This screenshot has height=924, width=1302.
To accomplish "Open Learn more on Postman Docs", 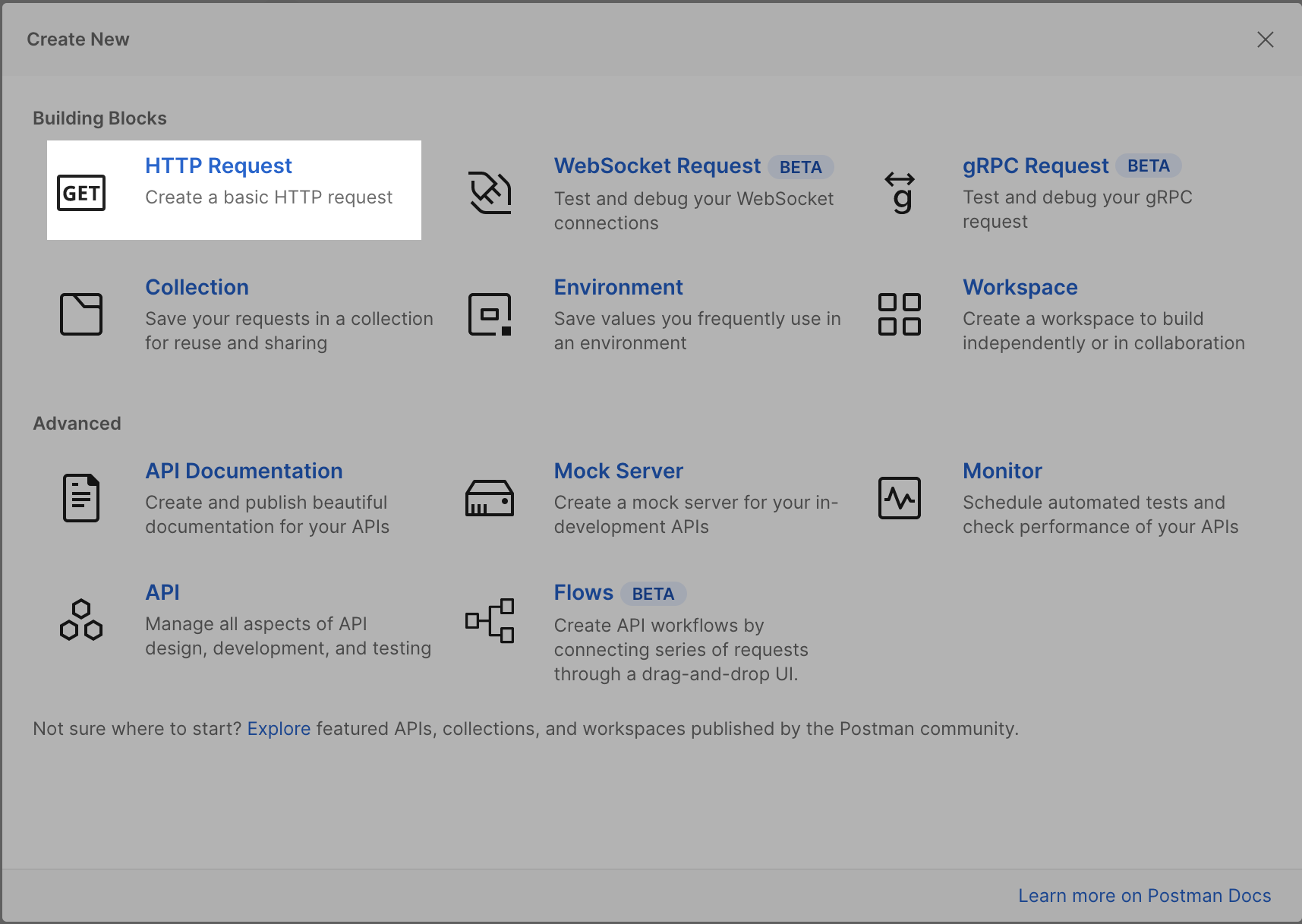I will click(1144, 896).
